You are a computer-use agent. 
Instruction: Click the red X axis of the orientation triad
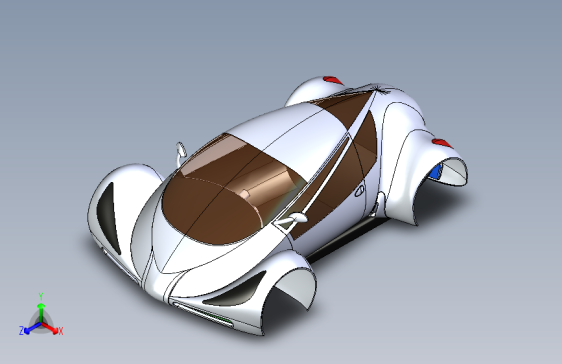point(52,329)
